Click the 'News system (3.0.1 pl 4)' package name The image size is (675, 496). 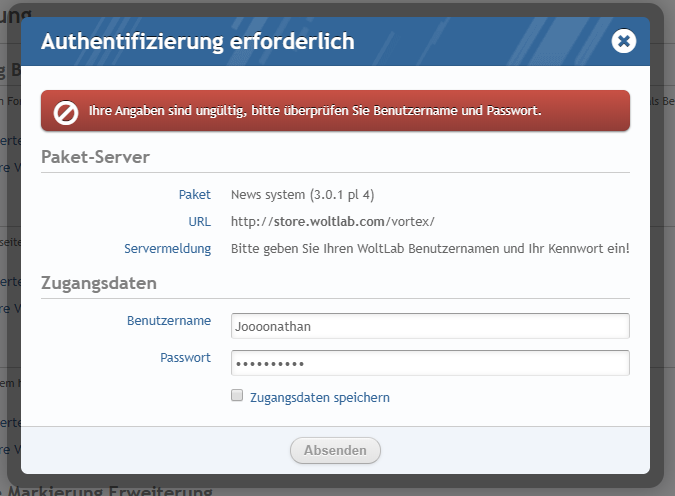pos(302,194)
